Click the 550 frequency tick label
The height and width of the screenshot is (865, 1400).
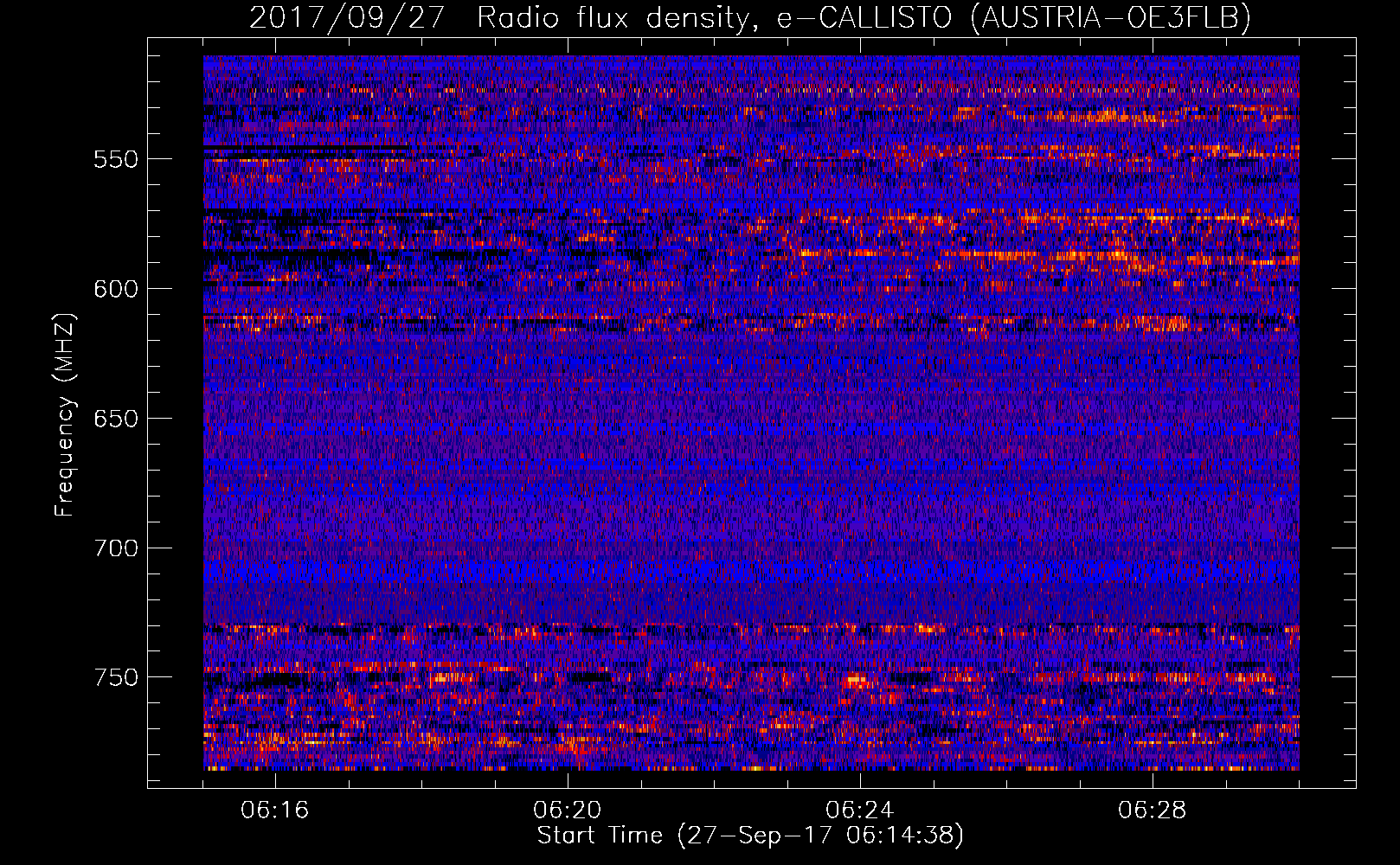pos(116,159)
